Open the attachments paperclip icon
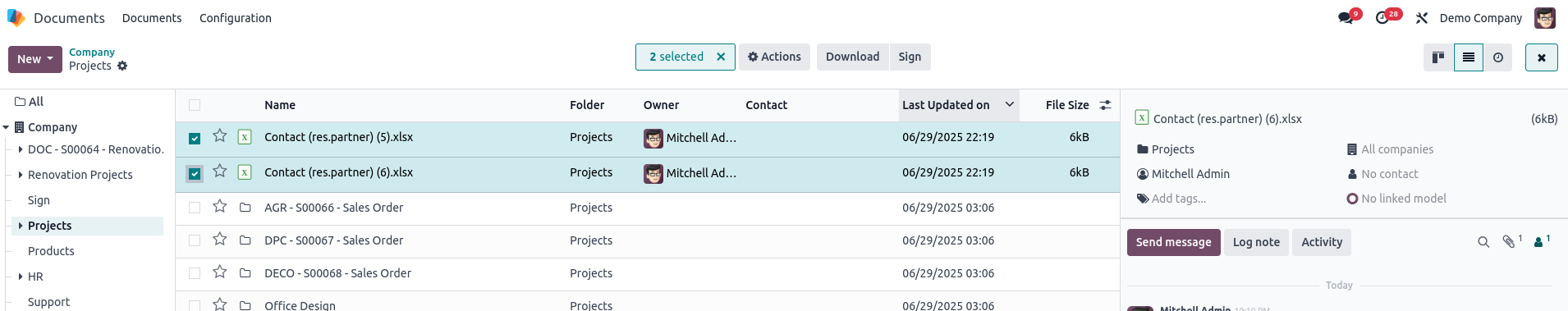The image size is (1568, 311). 1509,242
